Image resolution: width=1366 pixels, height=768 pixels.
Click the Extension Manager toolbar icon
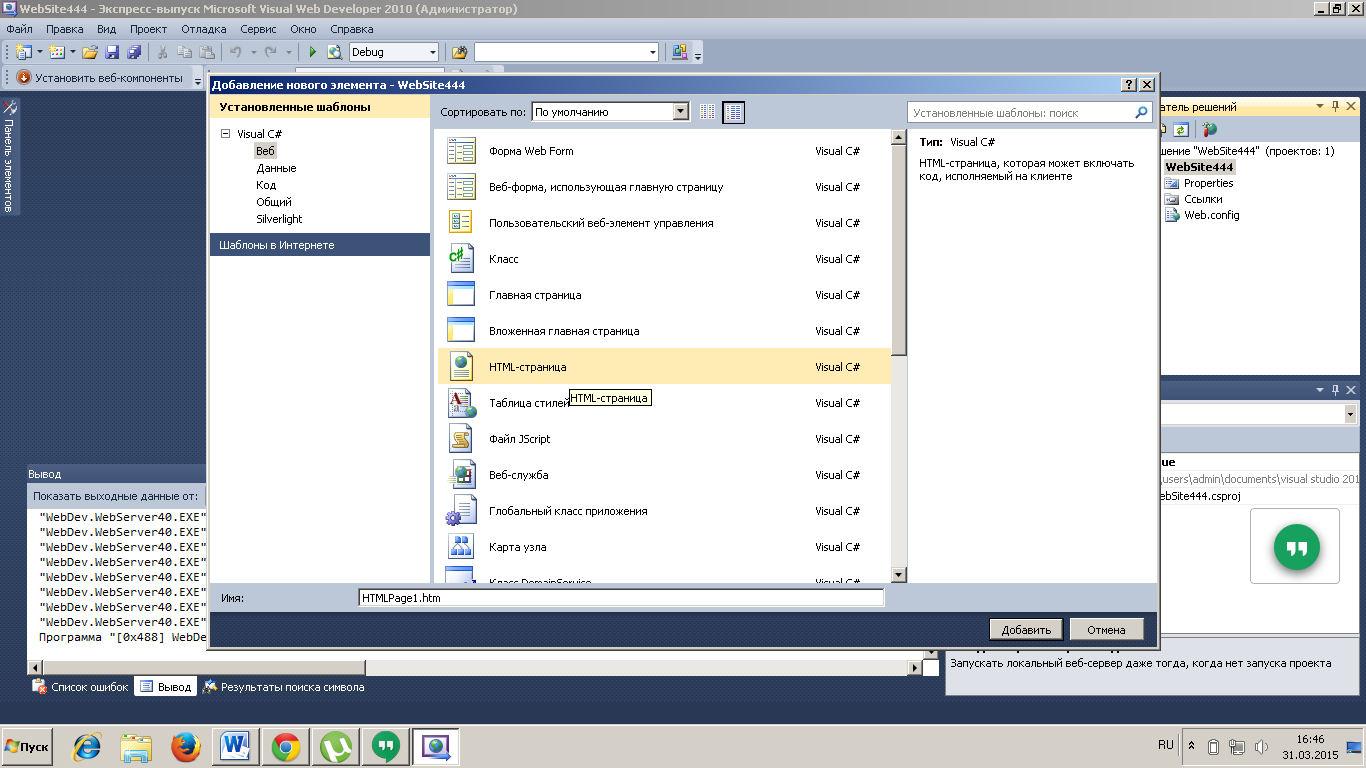(x=680, y=52)
